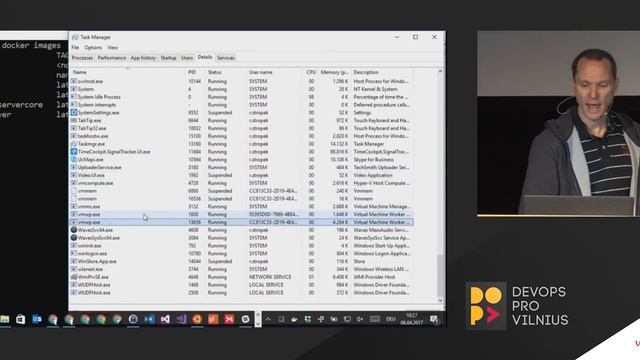The image size is (640, 360).
Task: Click the Taskmgr.exe process icon
Action: coord(74,144)
